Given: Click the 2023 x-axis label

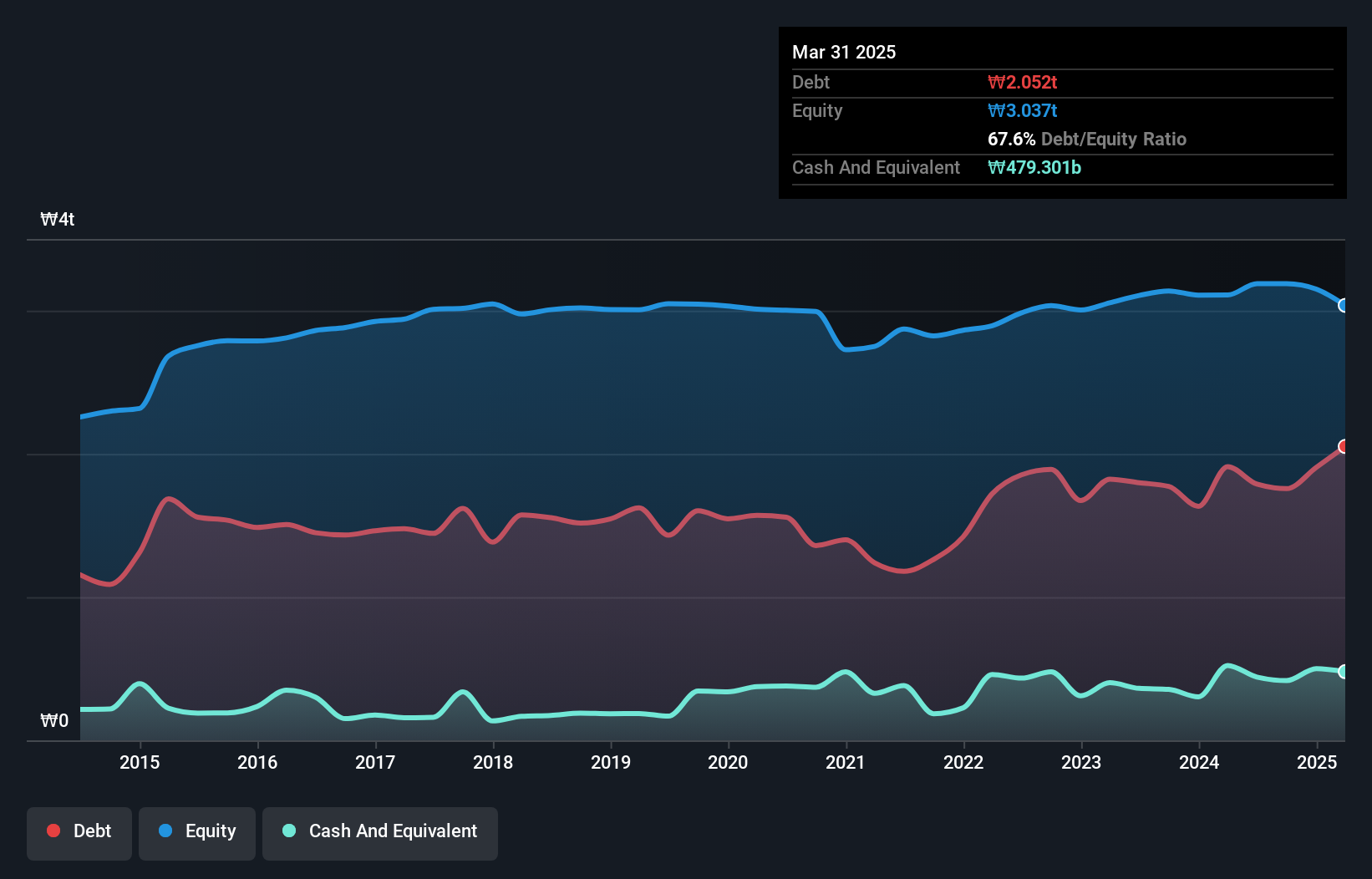Looking at the screenshot, I should pyautogui.click(x=1081, y=762).
